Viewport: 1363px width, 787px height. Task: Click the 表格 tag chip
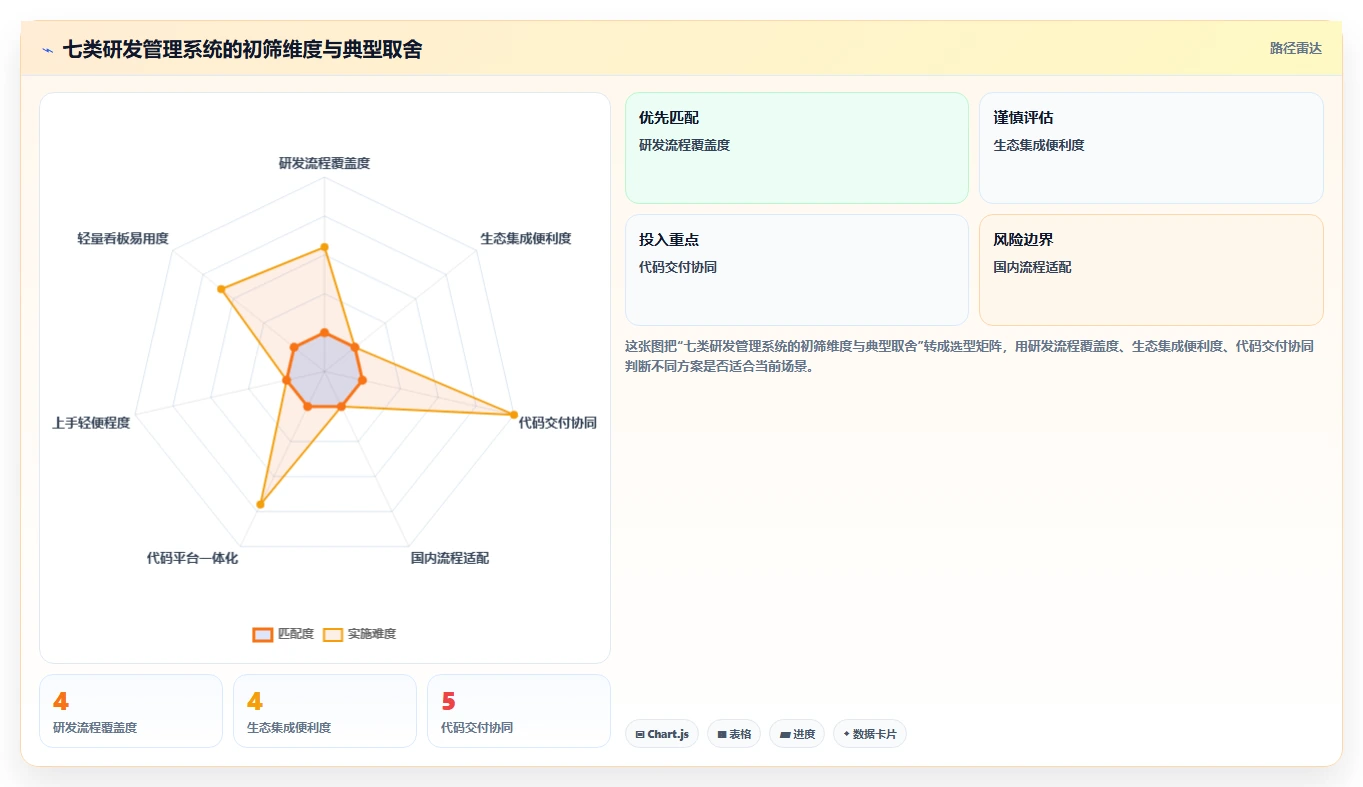click(734, 734)
